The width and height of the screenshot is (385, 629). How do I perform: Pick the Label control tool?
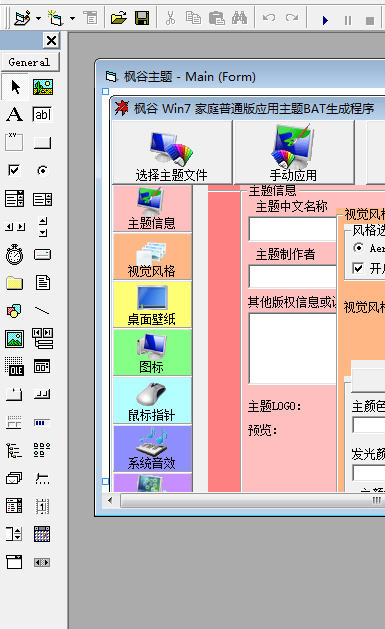click(x=14, y=114)
